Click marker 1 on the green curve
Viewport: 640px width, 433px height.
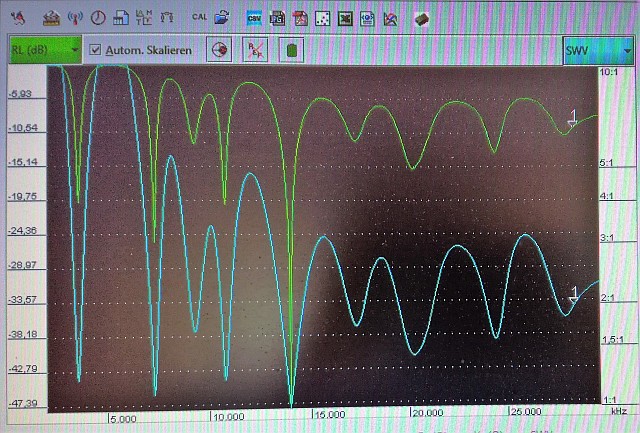pyautogui.click(x=572, y=119)
